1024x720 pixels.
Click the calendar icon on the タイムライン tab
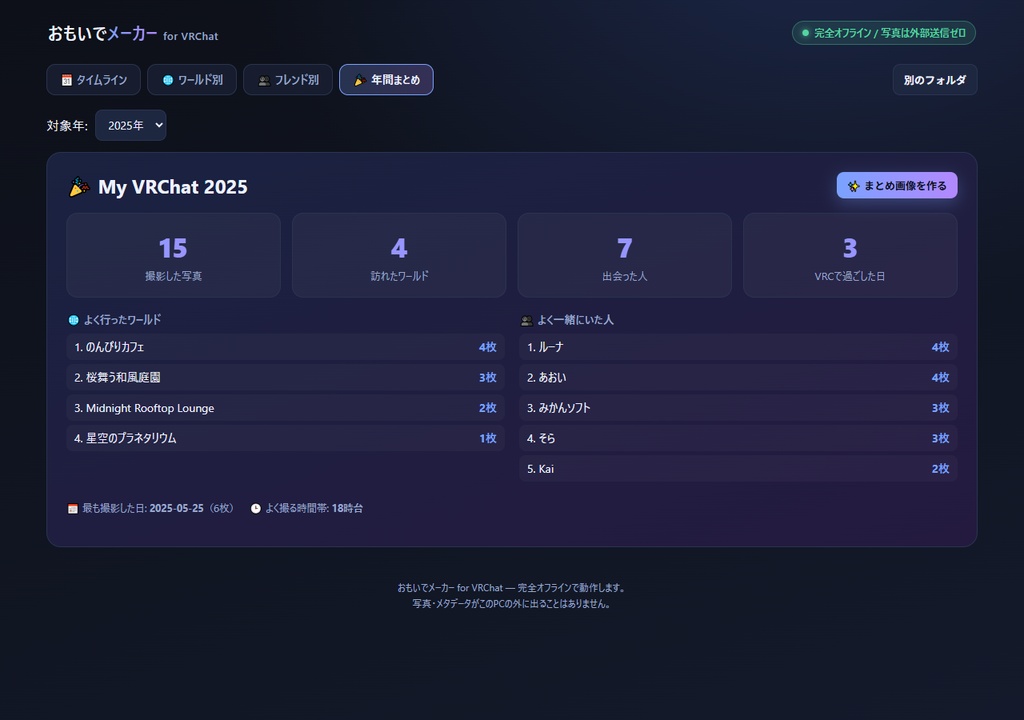(67, 80)
